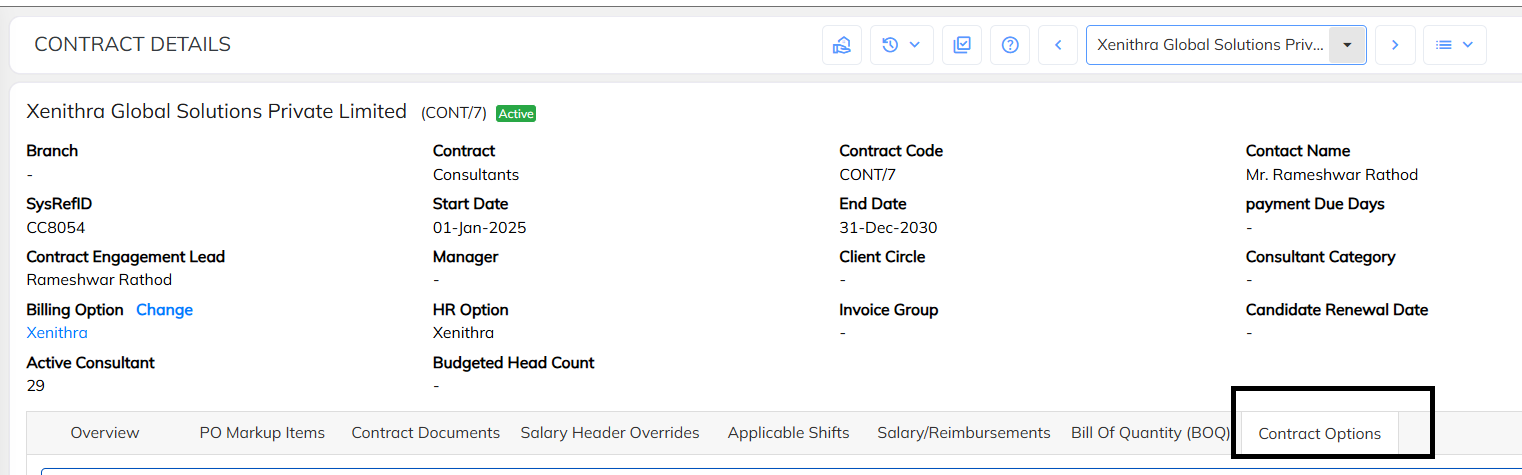Go to next contract with right chevron
This screenshot has width=1522, height=475.
1395,45
